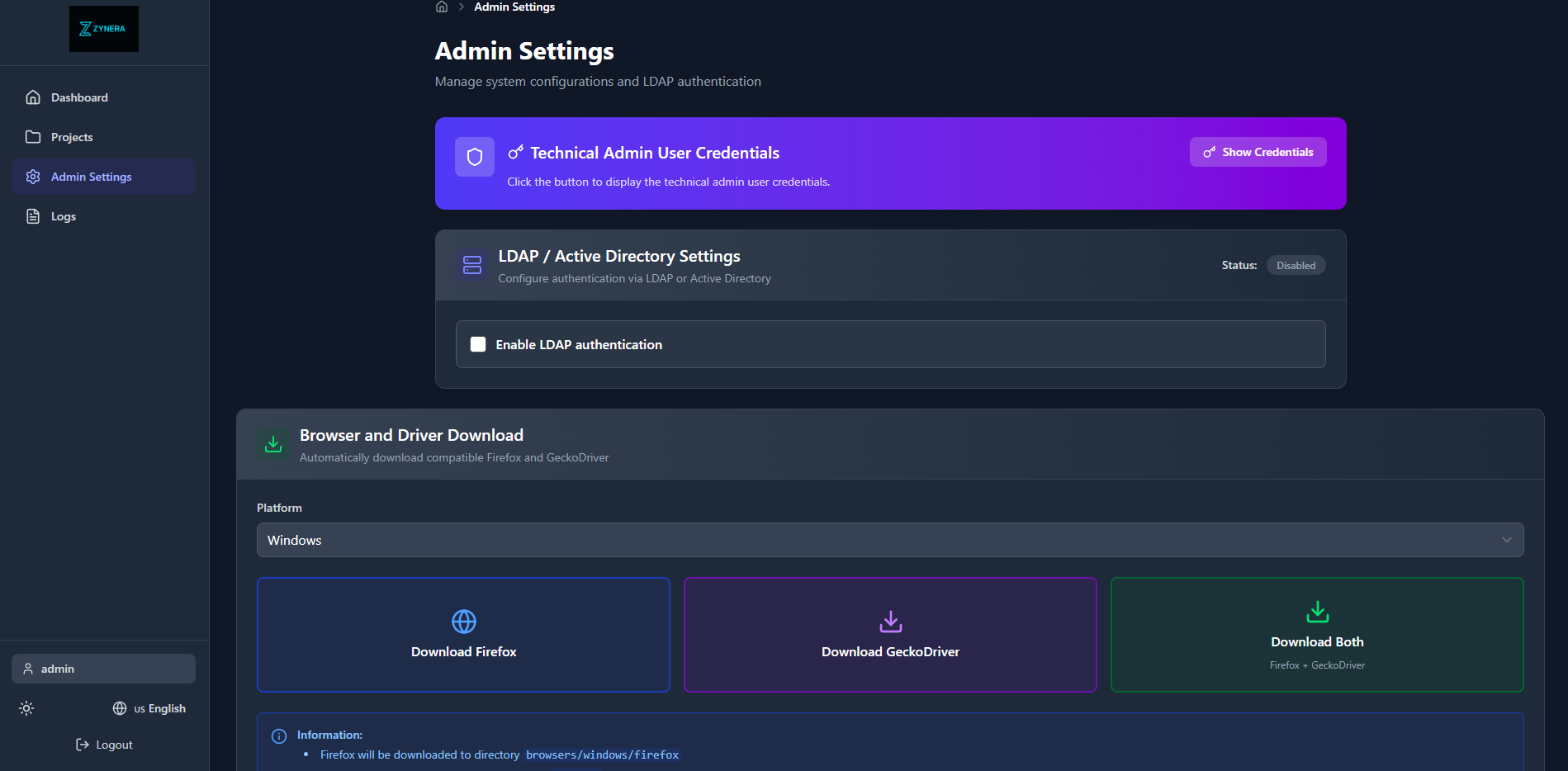Click the Zynera logo in sidebar
This screenshot has width=1568, height=771.
pos(103,29)
